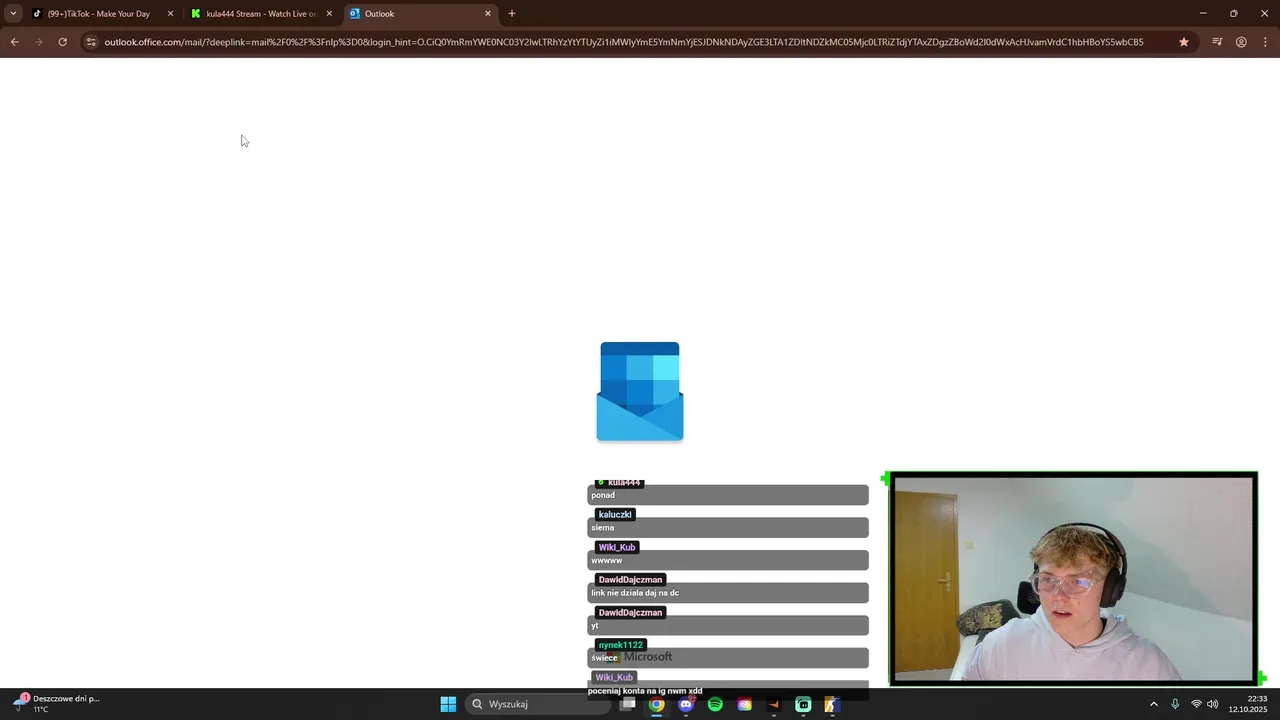Click the Wyszukaj taskbar search box
This screenshot has height=720, width=1280.
(538, 704)
